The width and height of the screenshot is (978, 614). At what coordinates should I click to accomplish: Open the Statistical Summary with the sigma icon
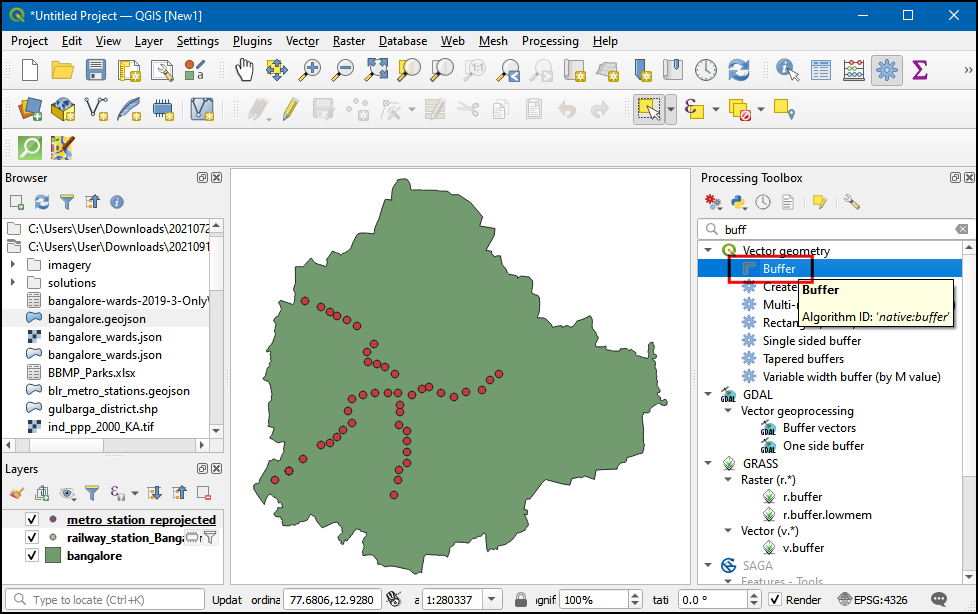(918, 70)
